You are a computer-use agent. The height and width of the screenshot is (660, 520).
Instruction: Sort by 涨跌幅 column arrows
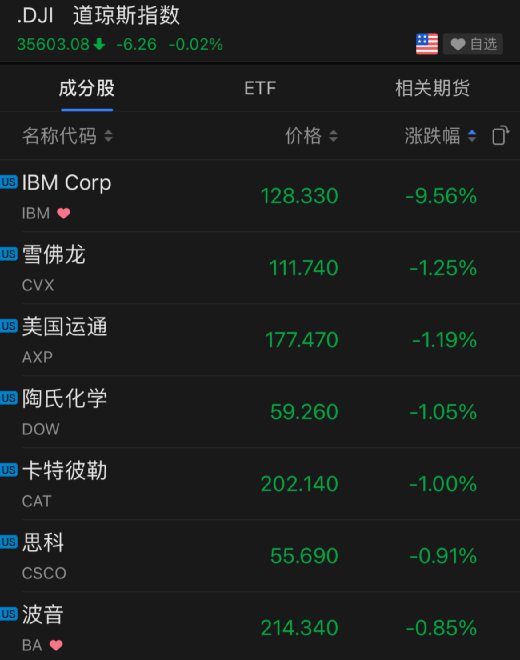click(x=472, y=136)
